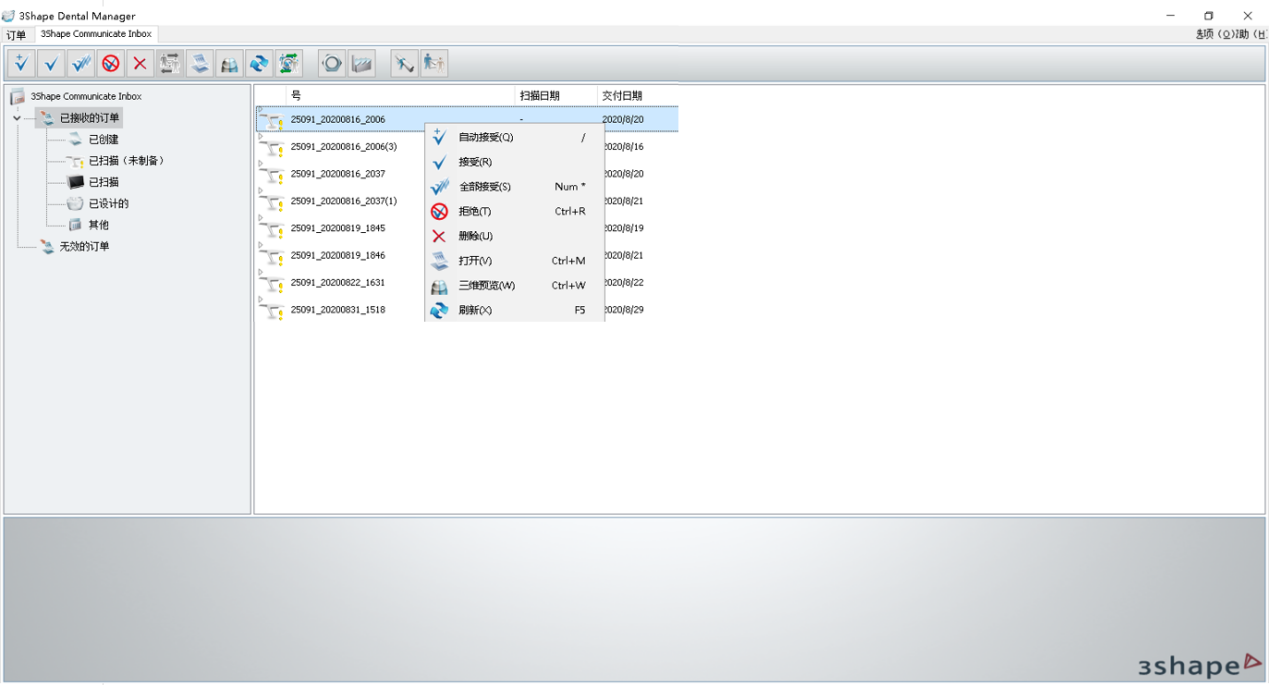Screen dimensions: 1269x685
Task: Click the open order toolbar icon
Action: (x=200, y=64)
